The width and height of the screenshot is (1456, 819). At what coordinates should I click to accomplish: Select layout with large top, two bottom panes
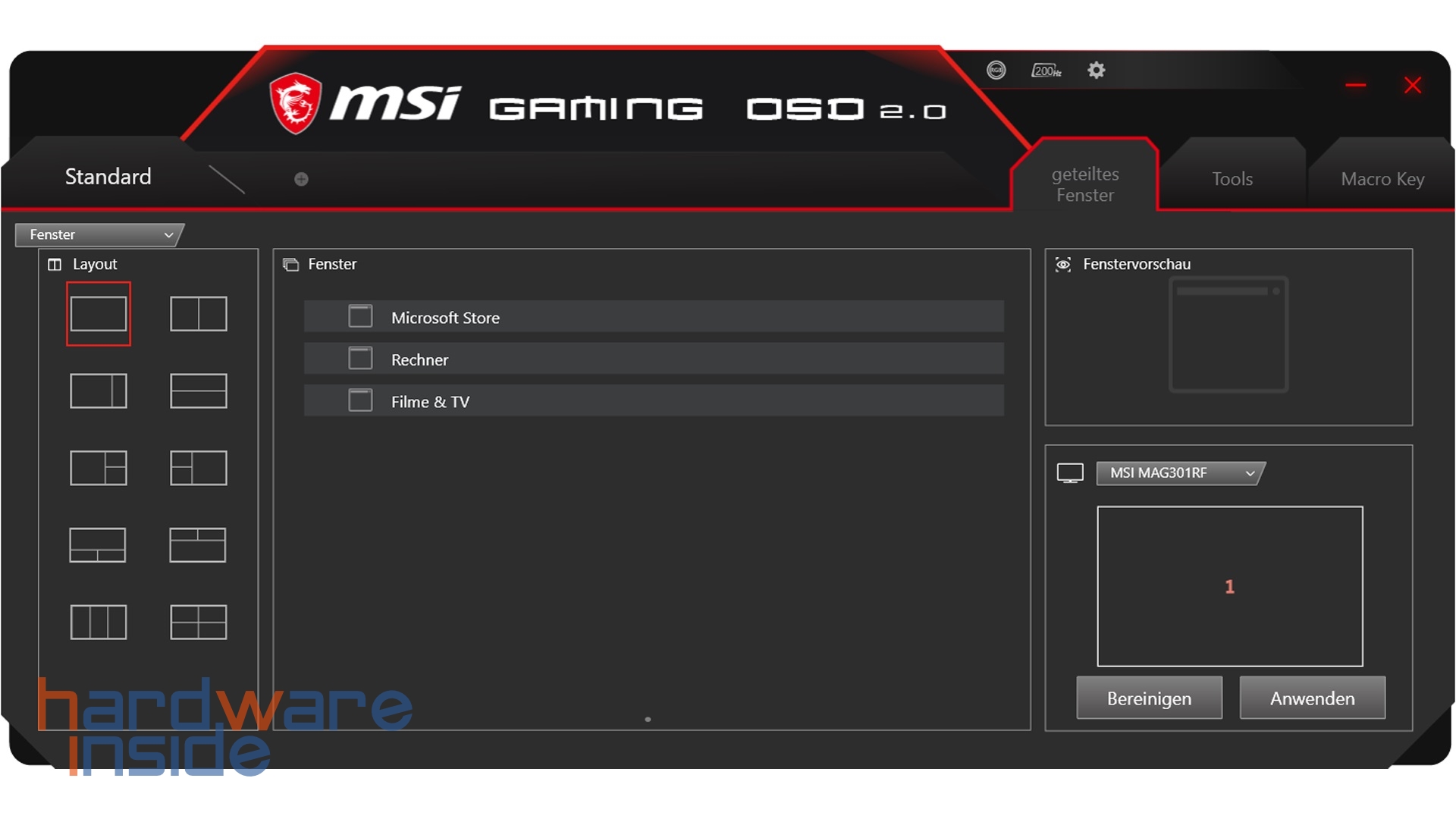(98, 545)
